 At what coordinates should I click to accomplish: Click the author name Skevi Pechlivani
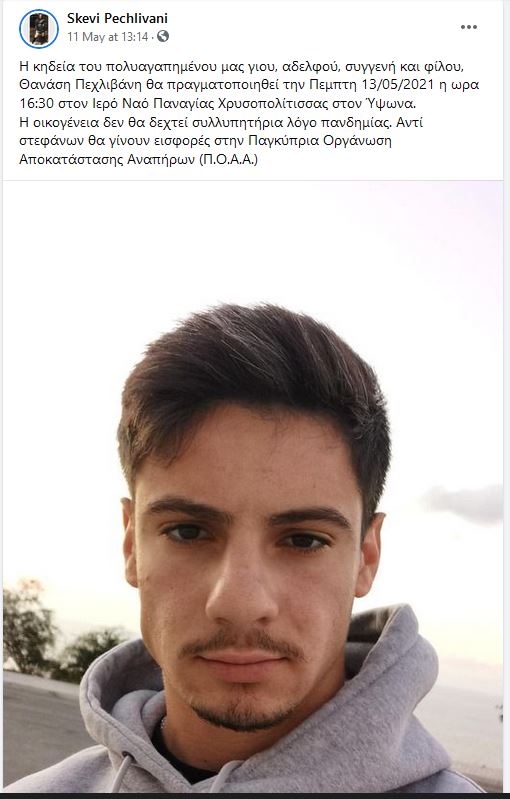tap(117, 18)
